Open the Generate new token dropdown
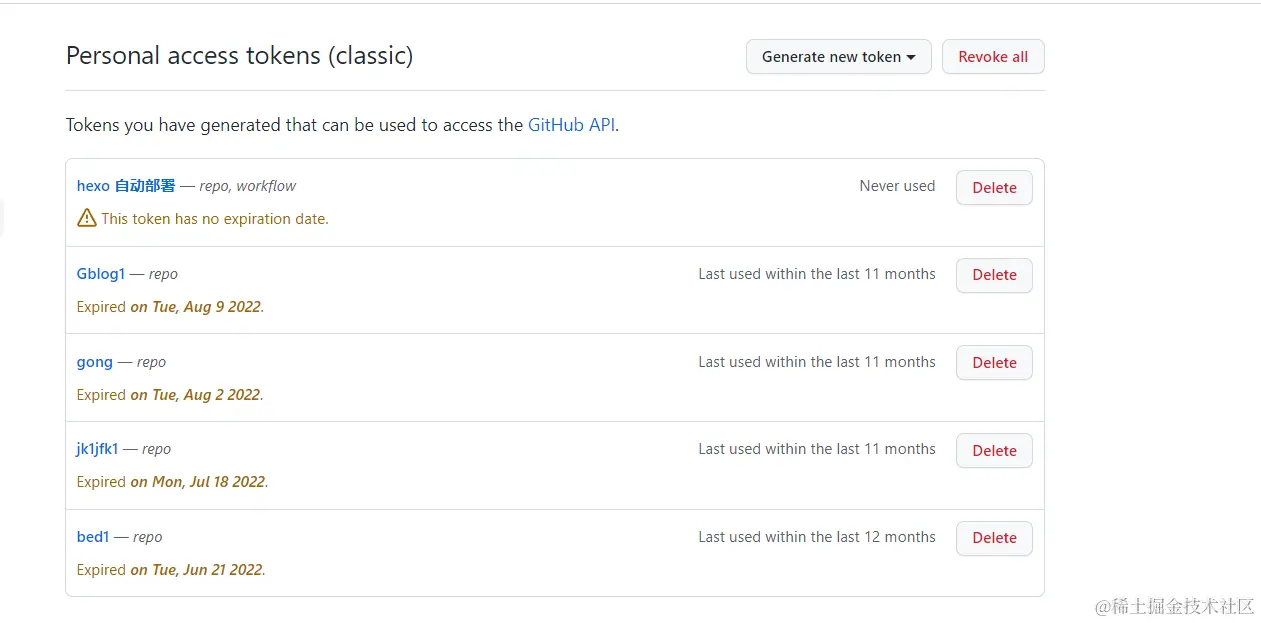 [838, 57]
